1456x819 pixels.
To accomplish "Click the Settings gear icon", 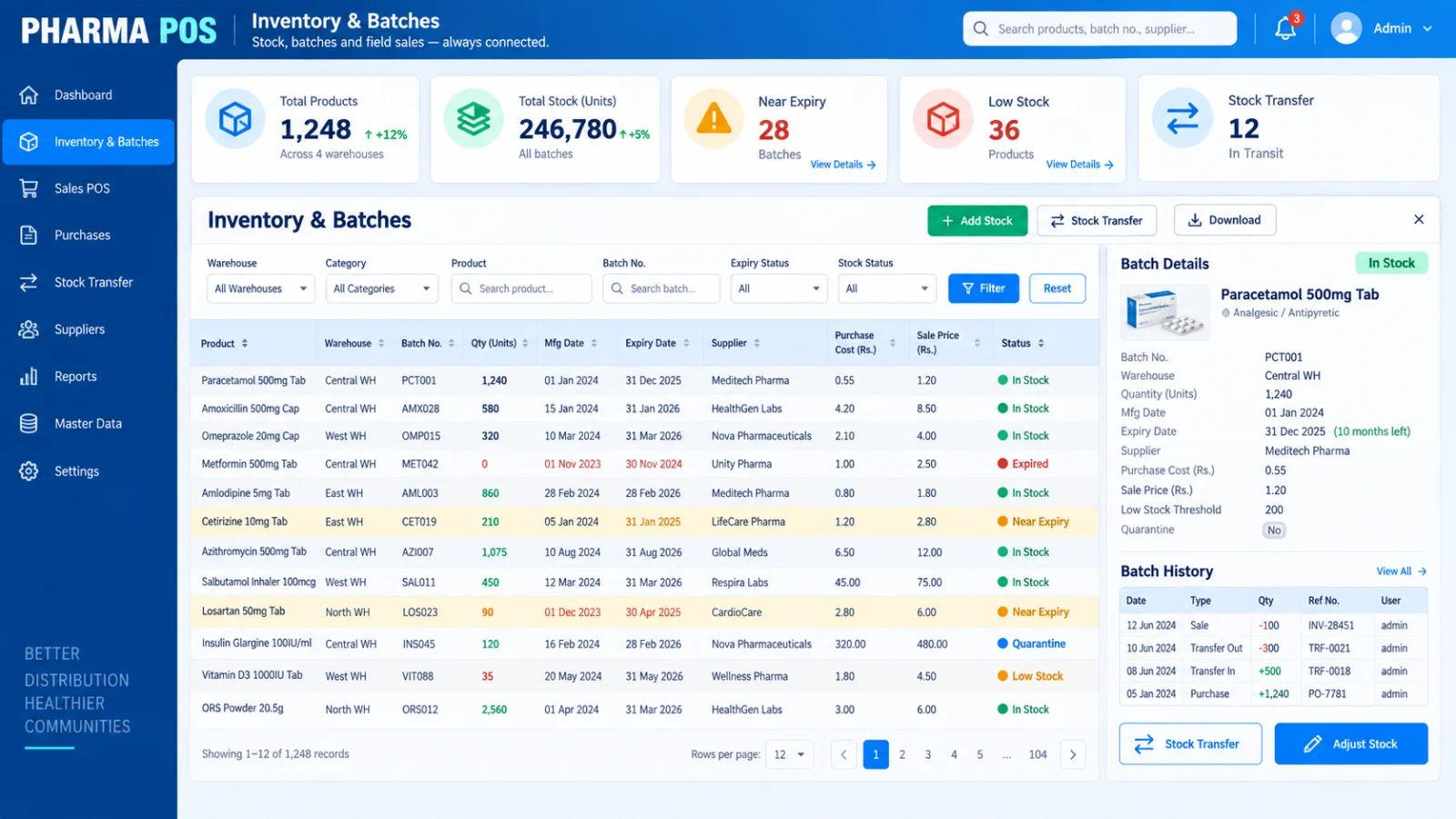I will click(x=29, y=471).
